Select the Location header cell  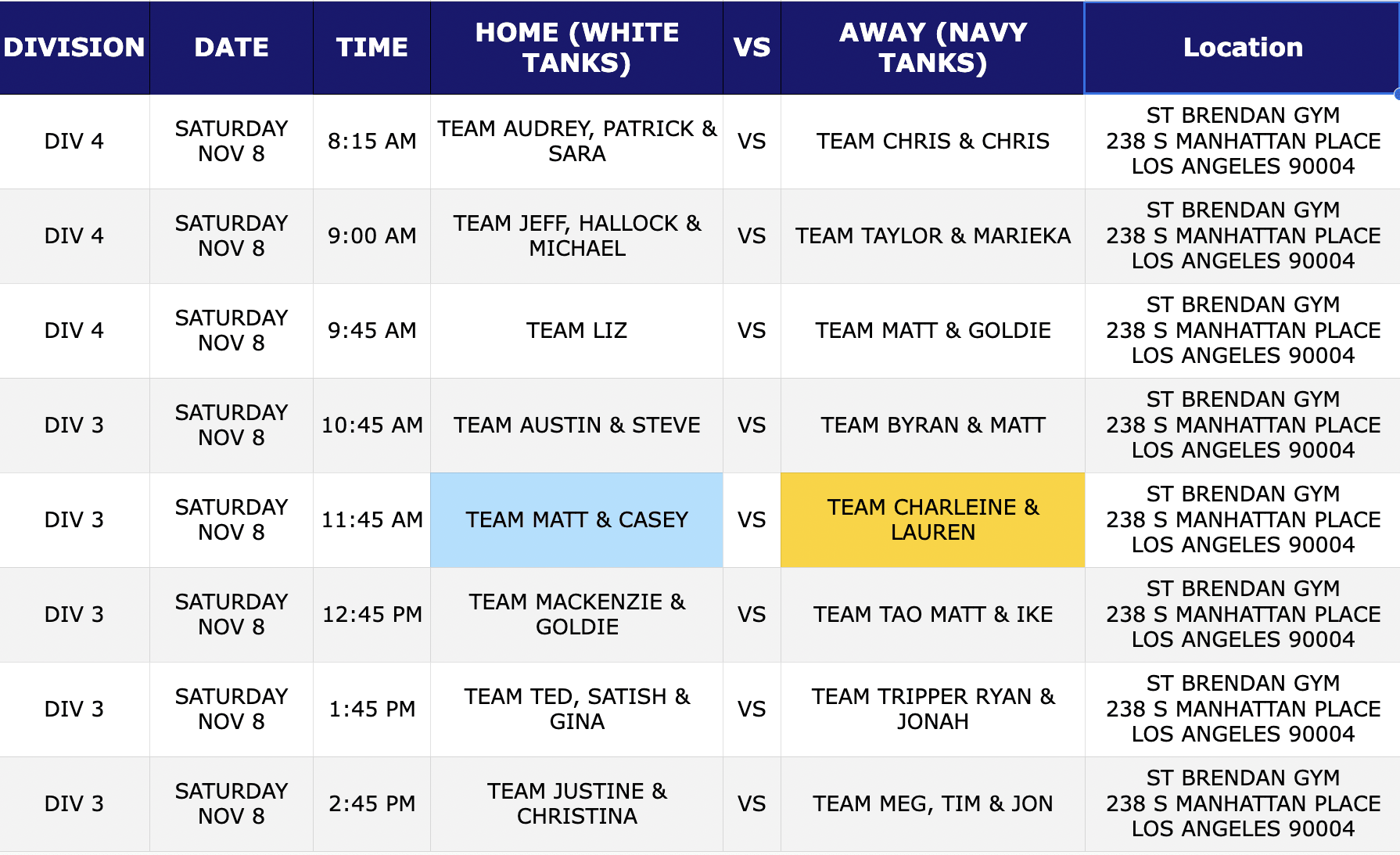1242,48
